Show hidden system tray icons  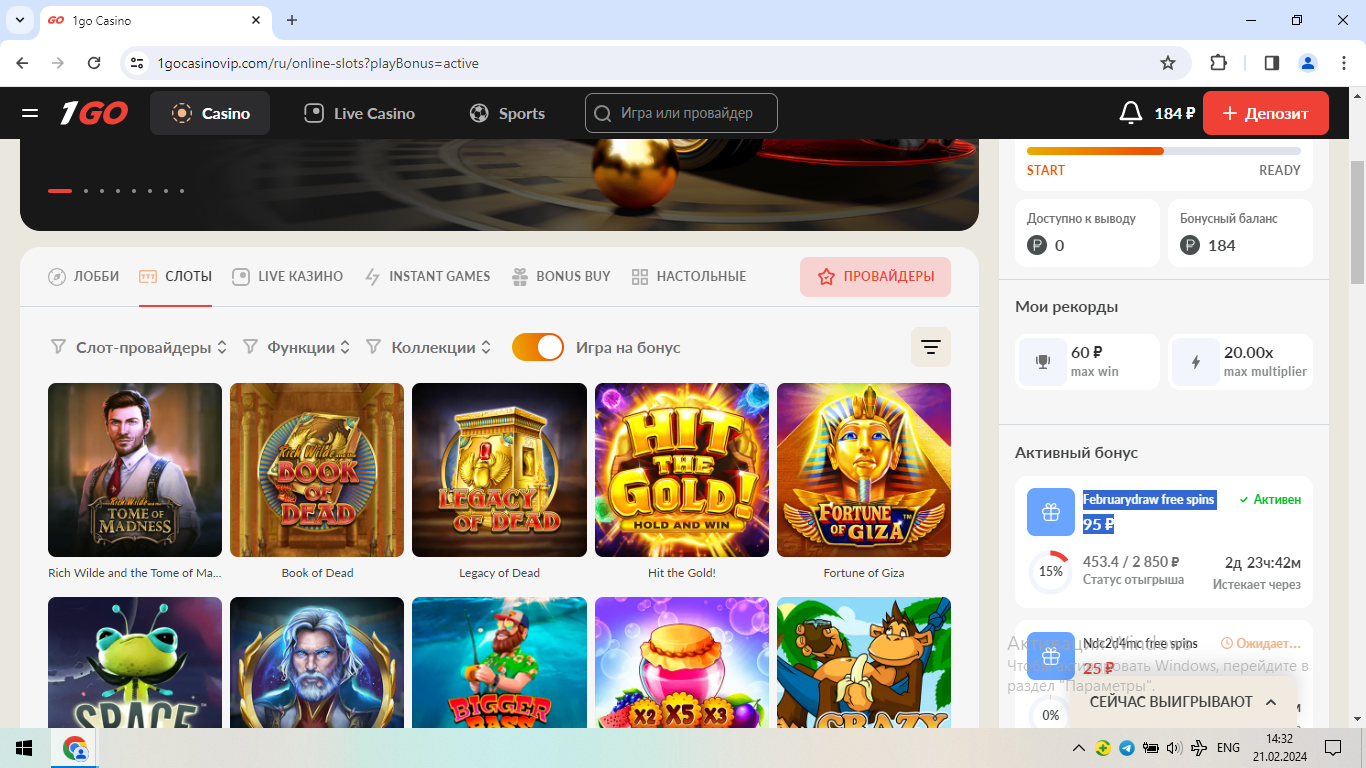pos(1079,748)
